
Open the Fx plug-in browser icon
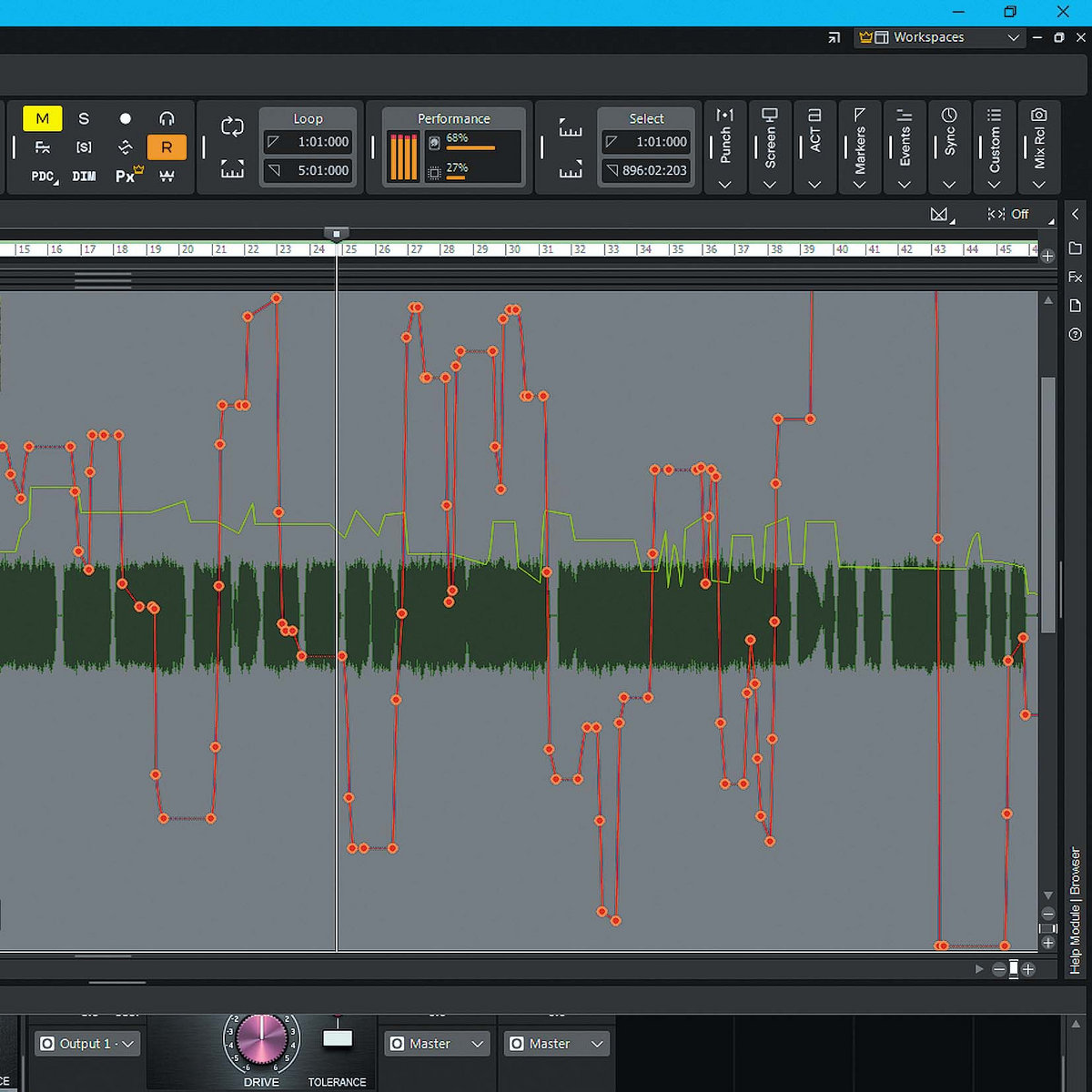(1075, 277)
